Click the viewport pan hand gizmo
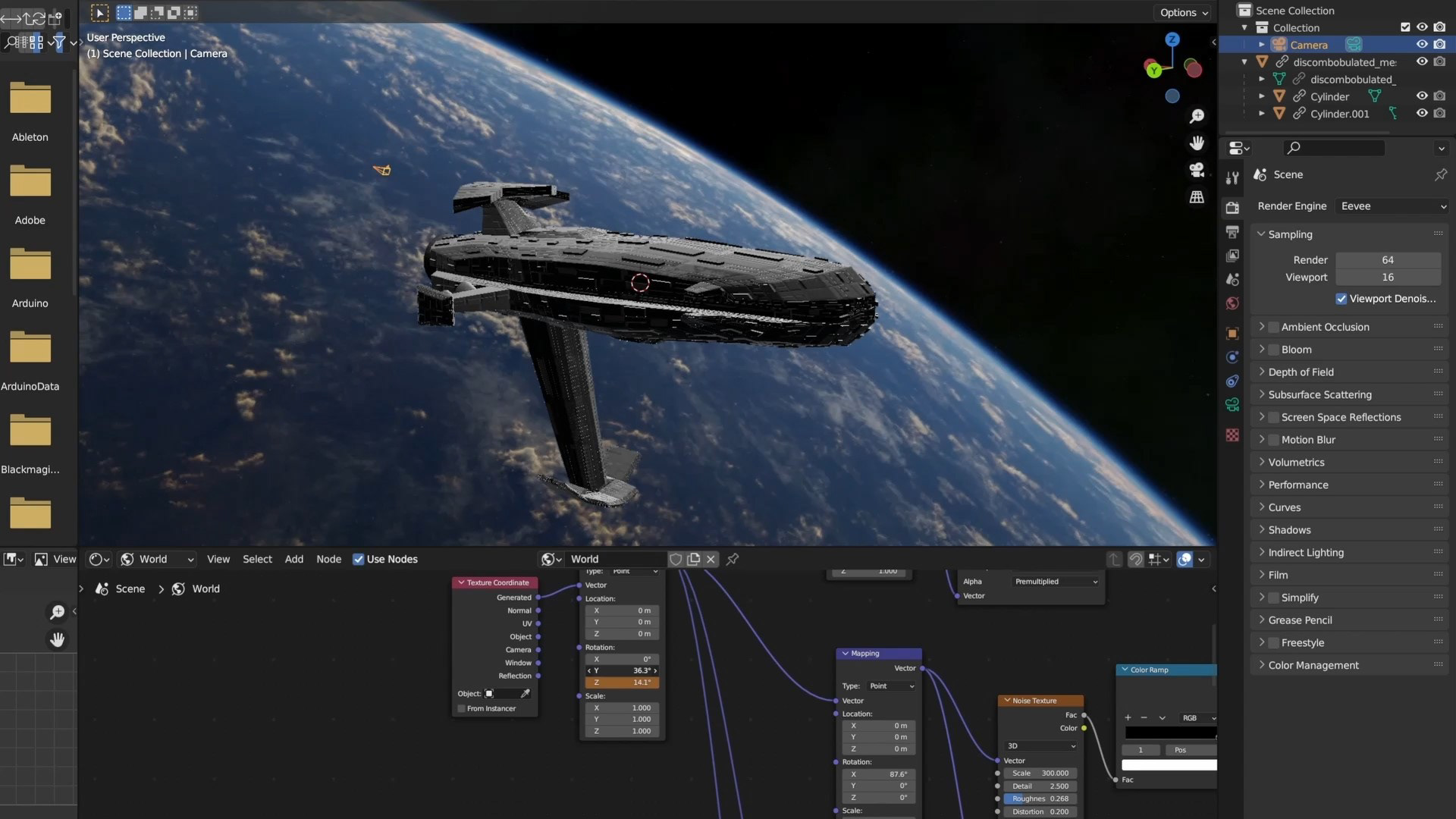 click(1197, 143)
